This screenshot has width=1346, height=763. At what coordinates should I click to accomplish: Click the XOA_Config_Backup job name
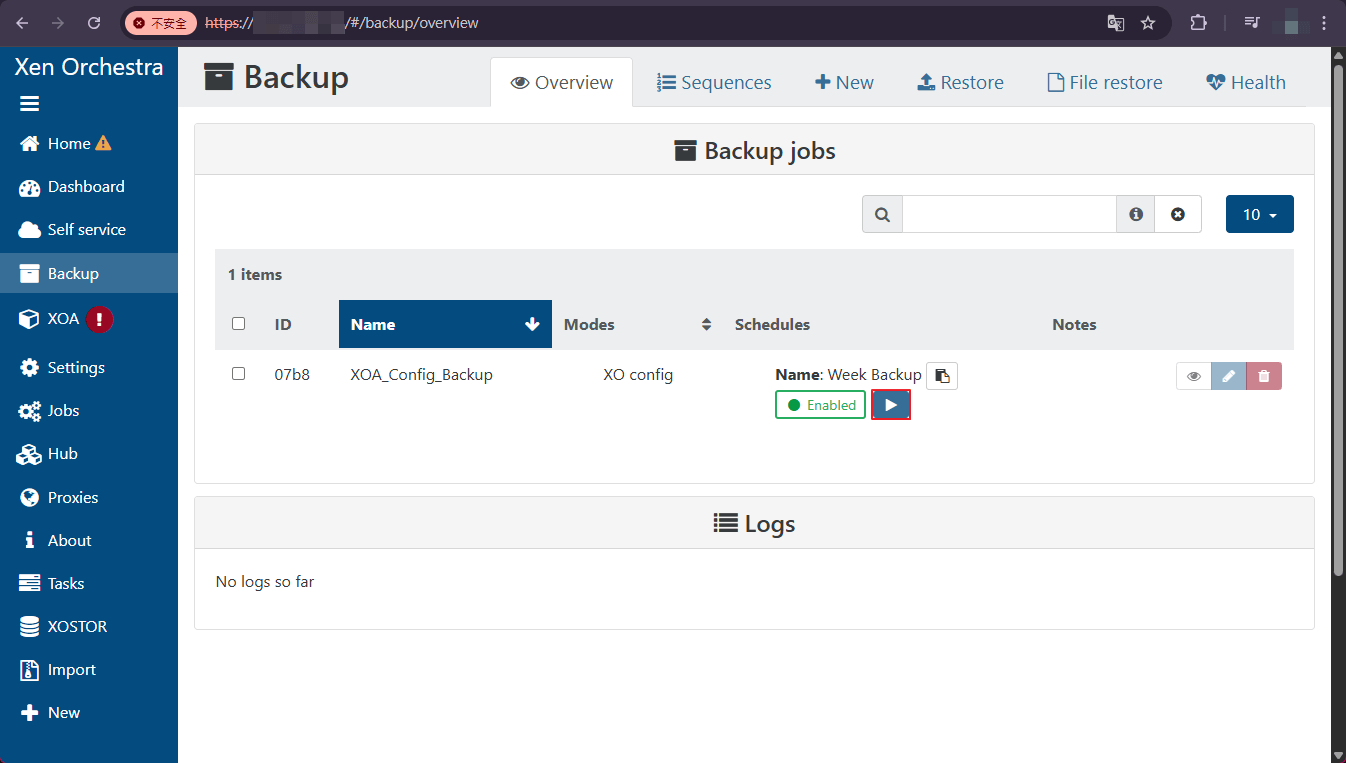tap(421, 375)
